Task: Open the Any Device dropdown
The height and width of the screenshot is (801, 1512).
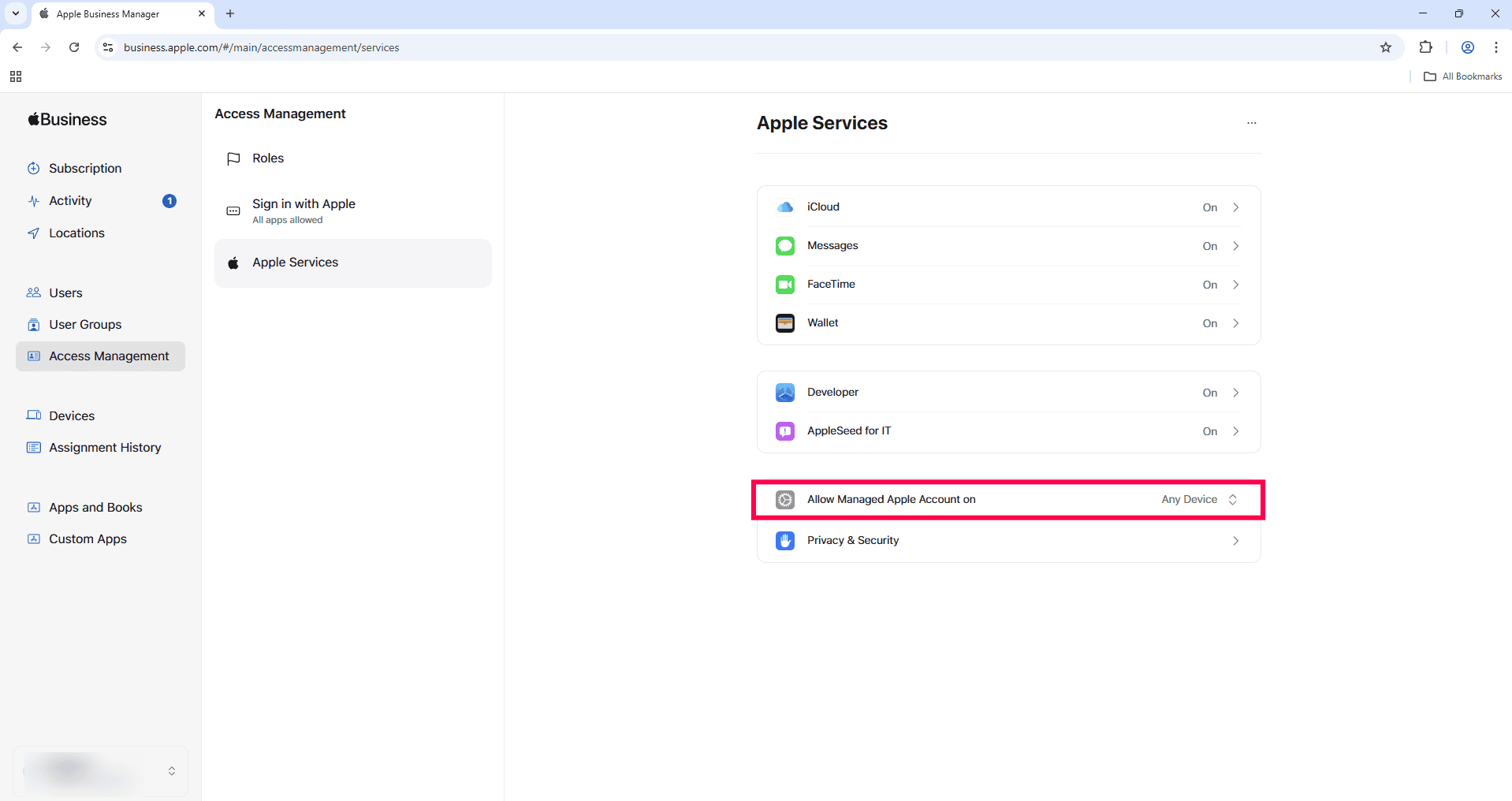Action: point(1199,500)
